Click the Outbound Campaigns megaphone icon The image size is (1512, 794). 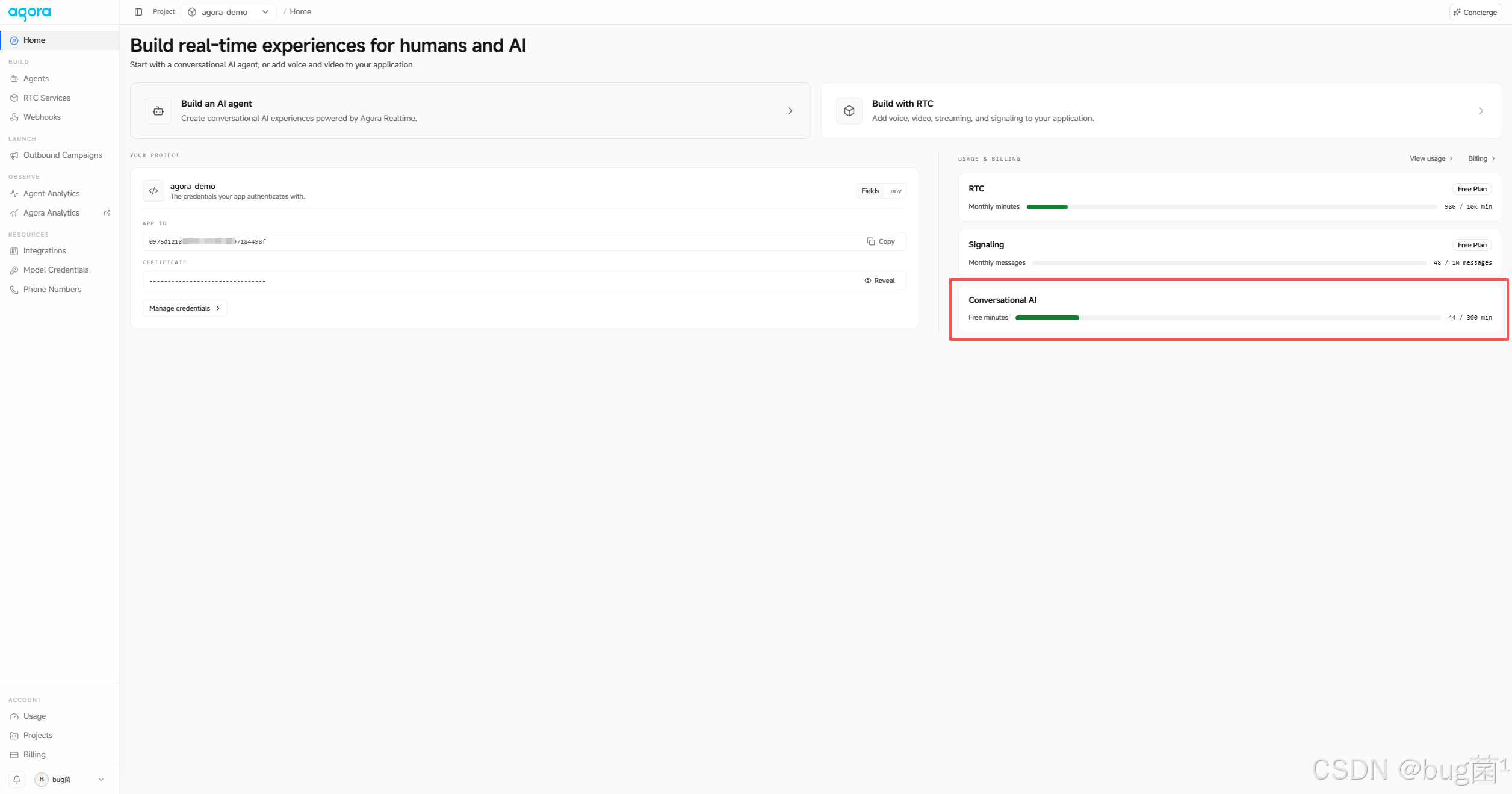[x=14, y=155]
